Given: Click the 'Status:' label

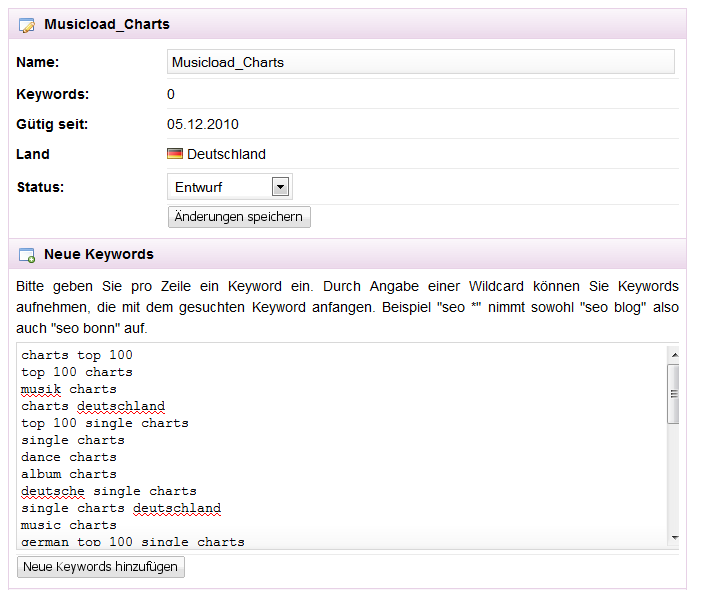Looking at the screenshot, I should coord(40,187).
